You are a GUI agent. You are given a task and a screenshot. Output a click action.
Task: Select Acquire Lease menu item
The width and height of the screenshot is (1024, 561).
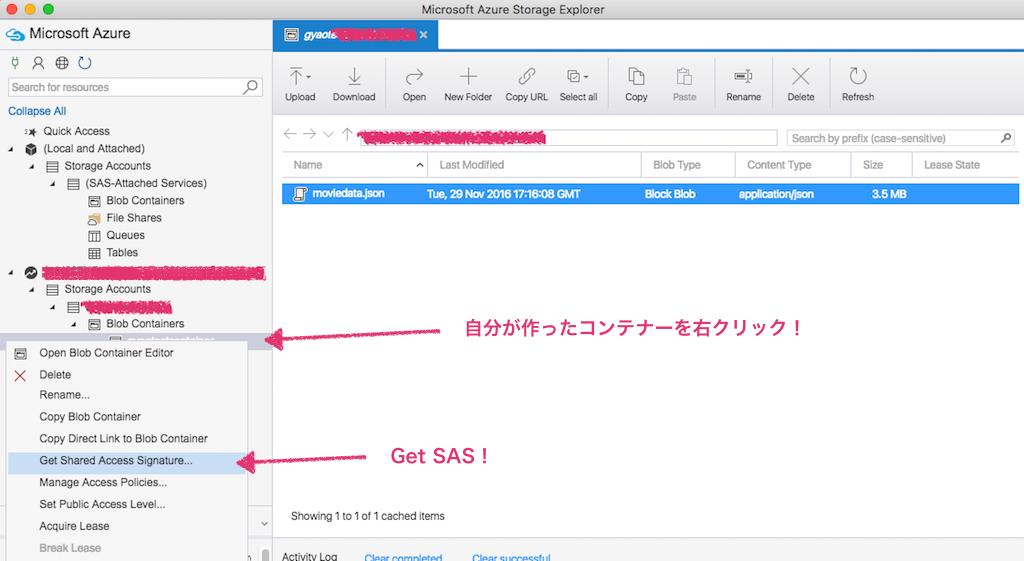127,526
